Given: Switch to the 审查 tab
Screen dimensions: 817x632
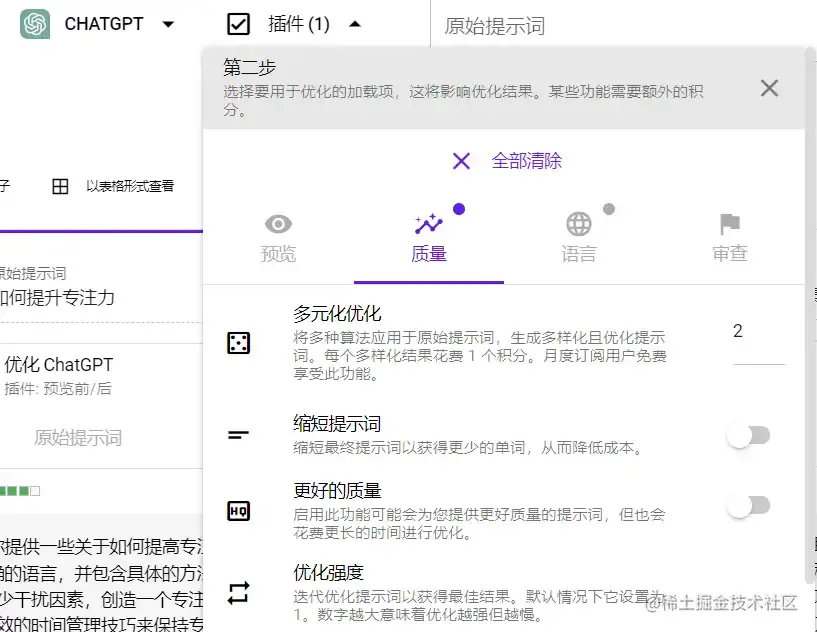Looking at the screenshot, I should pyautogui.click(x=729, y=239).
